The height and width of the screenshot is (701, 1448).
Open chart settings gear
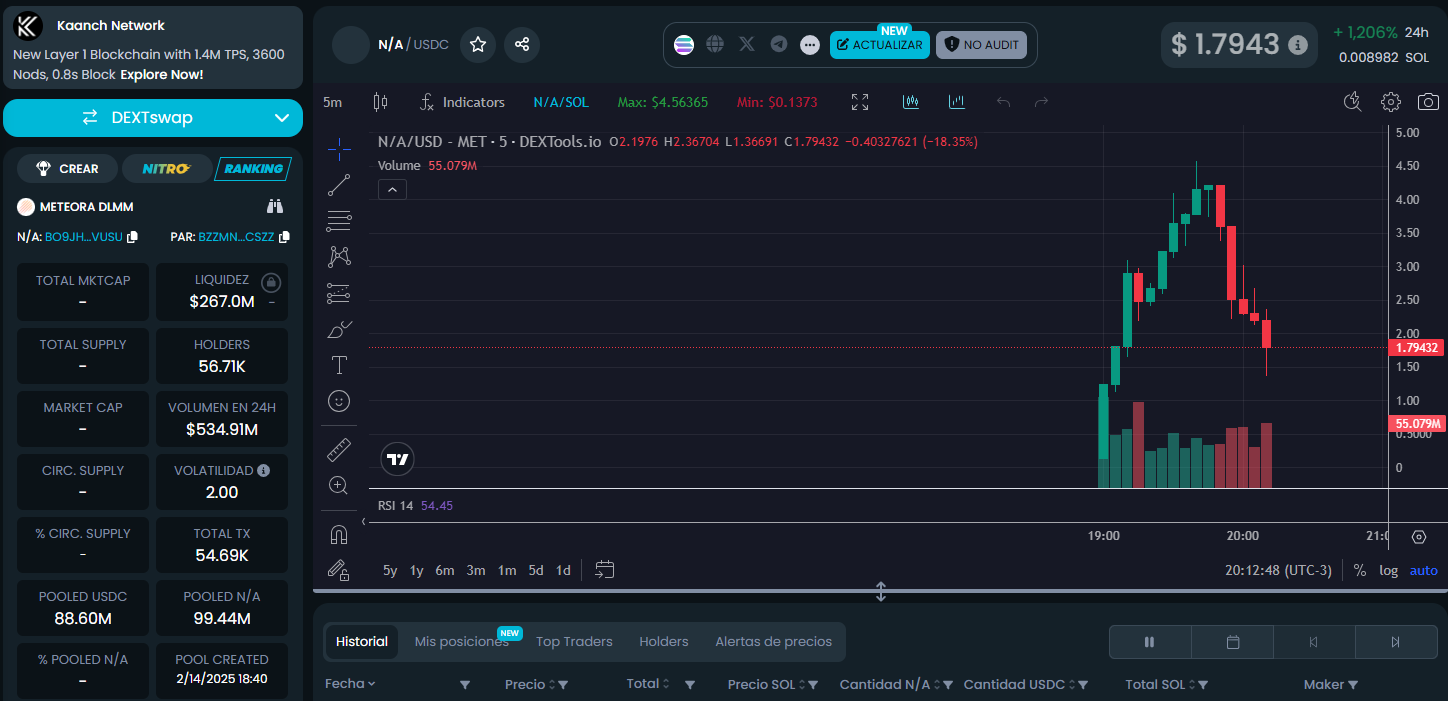tap(1391, 102)
